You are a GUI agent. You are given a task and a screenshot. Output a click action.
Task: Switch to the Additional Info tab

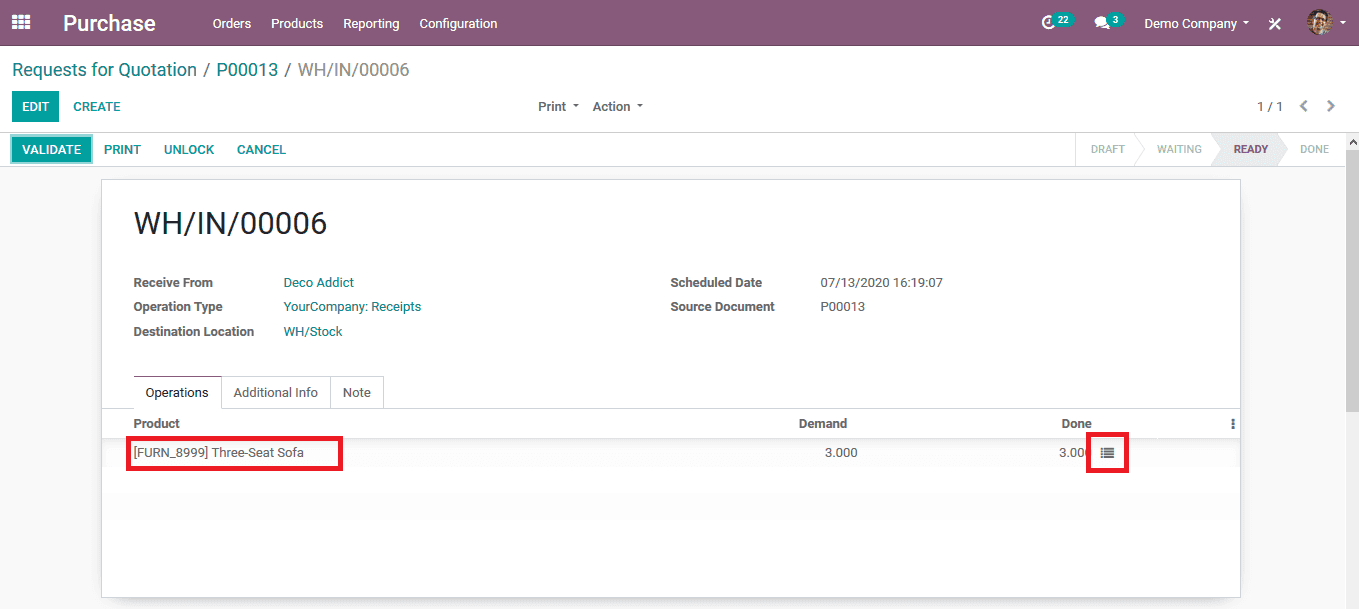[276, 393]
